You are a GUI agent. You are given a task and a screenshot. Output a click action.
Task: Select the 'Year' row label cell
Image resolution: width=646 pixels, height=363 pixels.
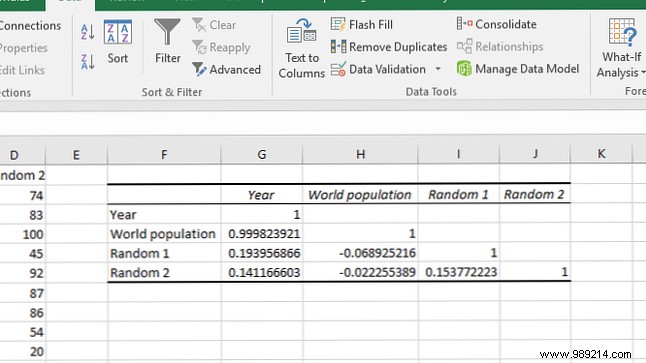click(164, 214)
